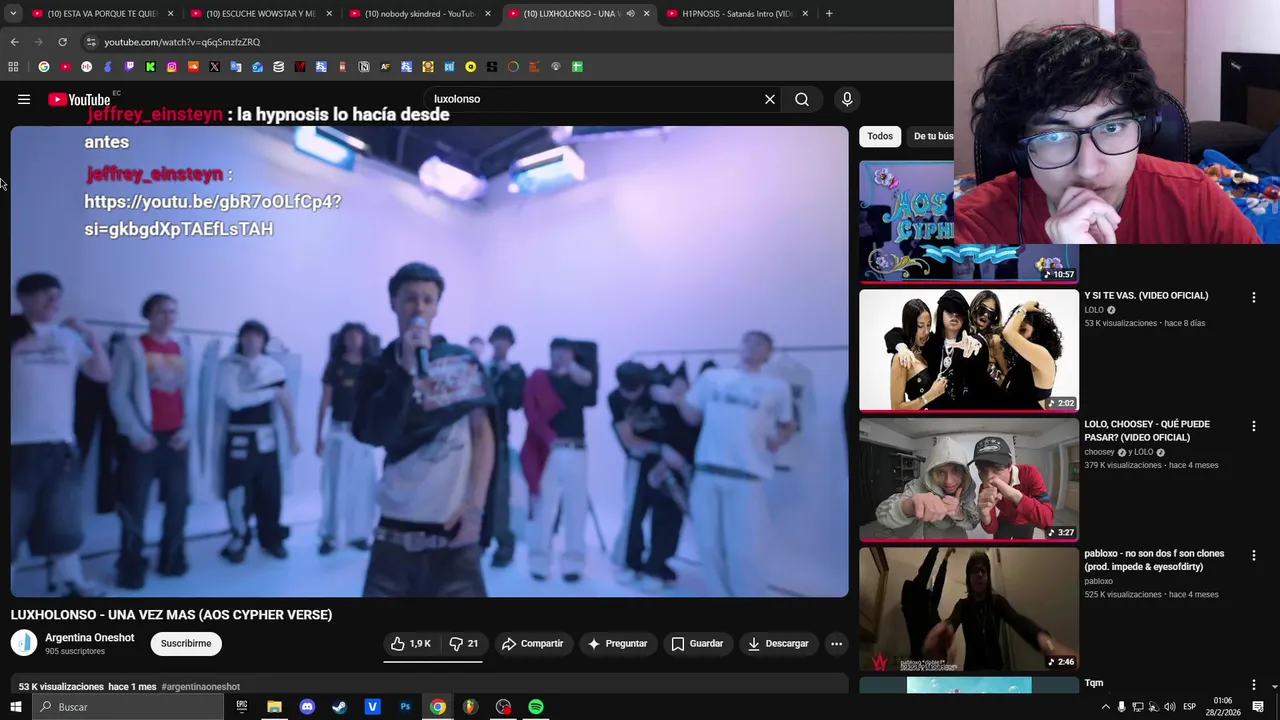Open Spotify from taskbar
The height and width of the screenshot is (720, 1280).
tap(536, 707)
